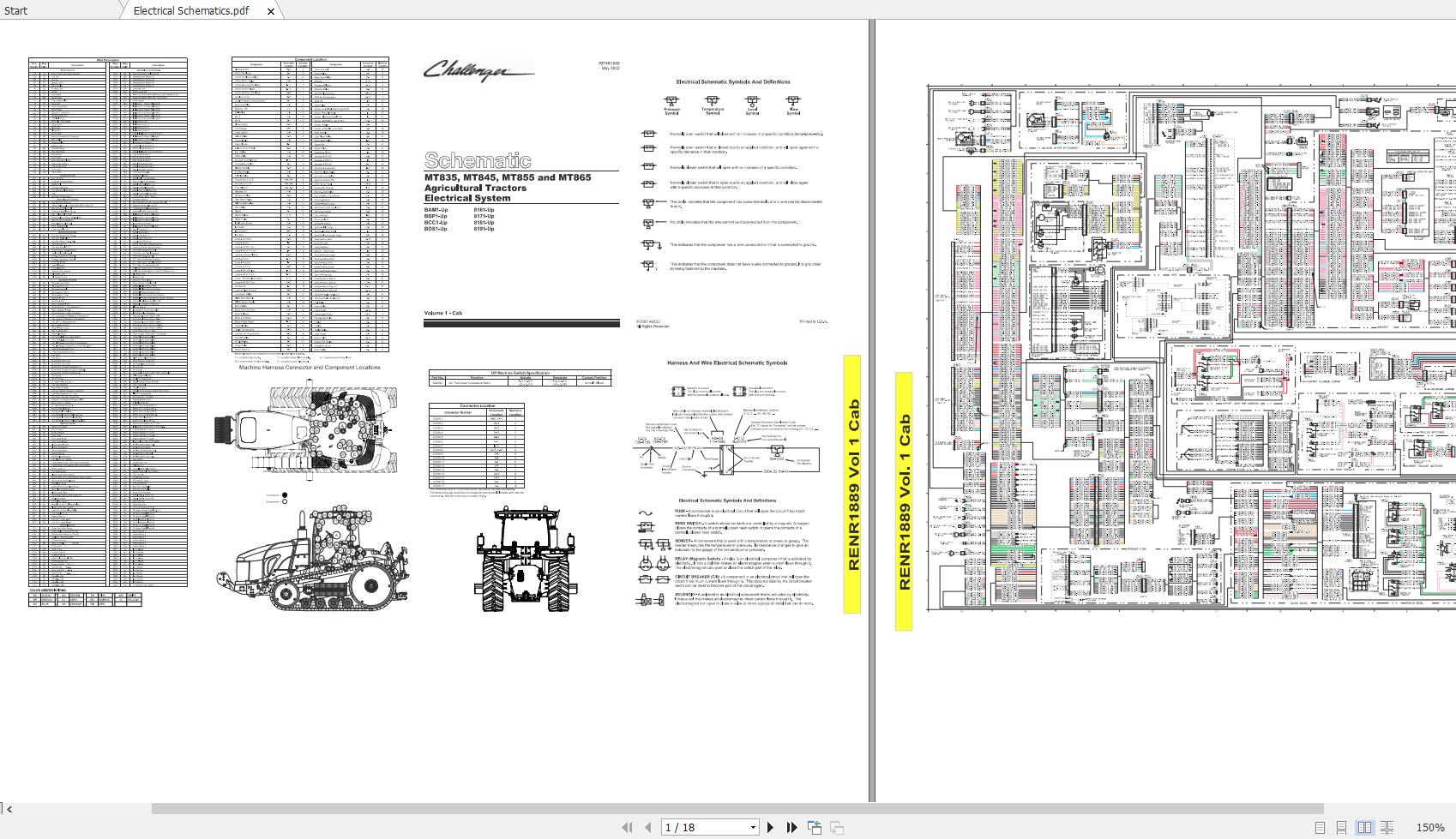Image resolution: width=1456 pixels, height=839 pixels.
Task: Close the Electrical Schematics.pdf tab
Action: click(x=271, y=11)
